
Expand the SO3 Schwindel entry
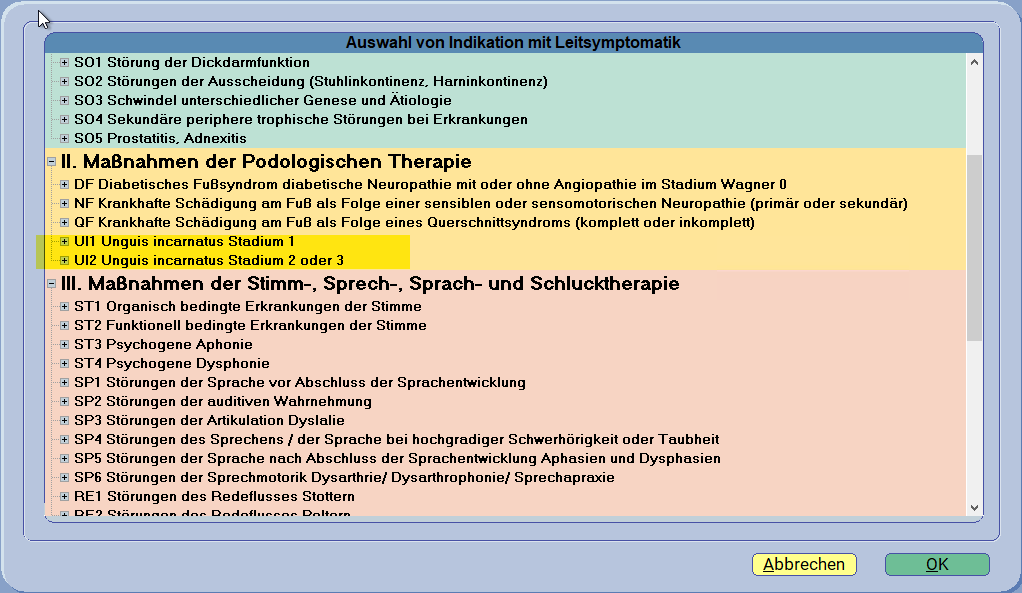62,100
